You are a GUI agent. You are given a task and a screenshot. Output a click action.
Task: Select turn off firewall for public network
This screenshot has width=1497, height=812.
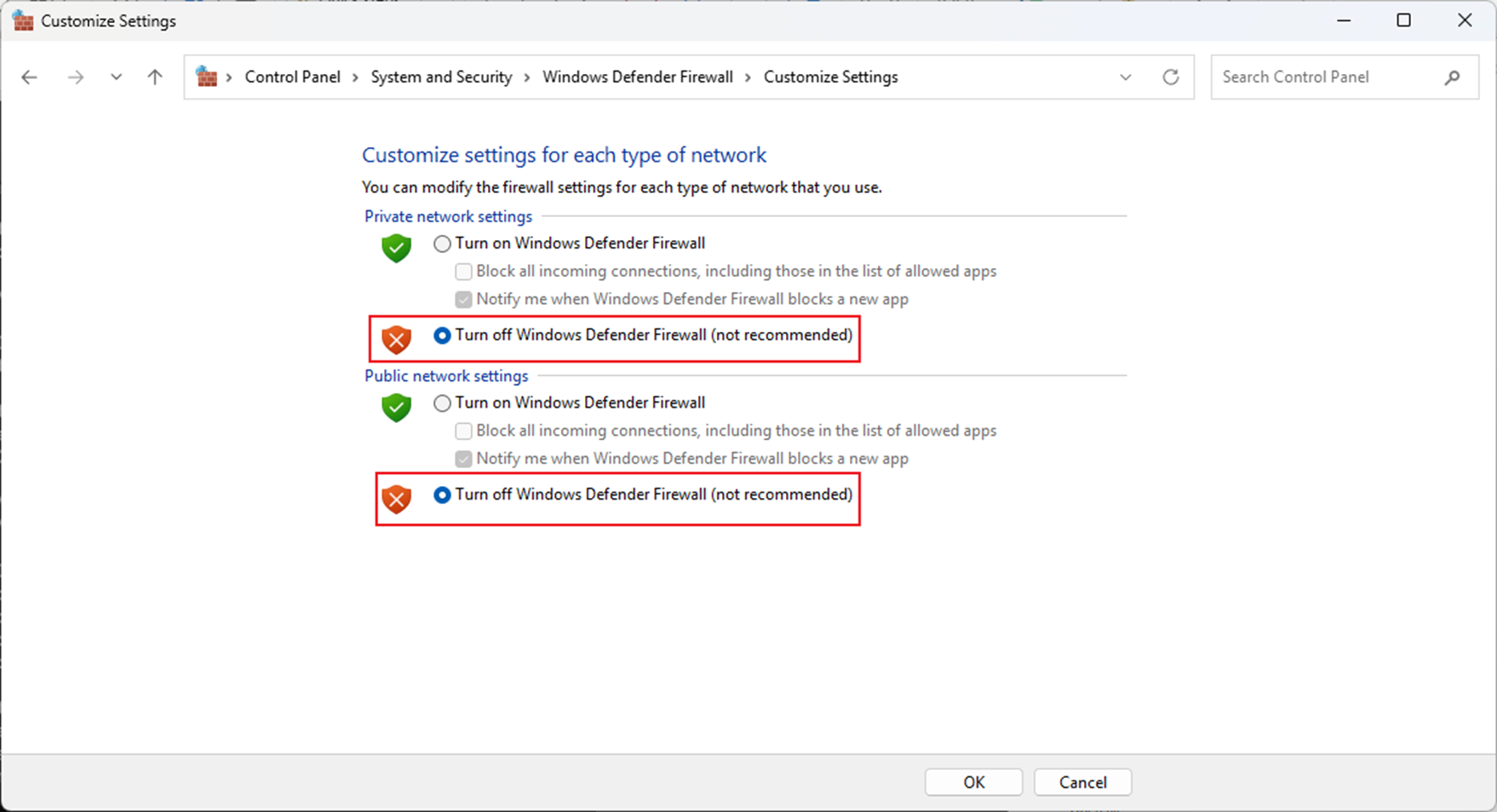[x=442, y=495]
